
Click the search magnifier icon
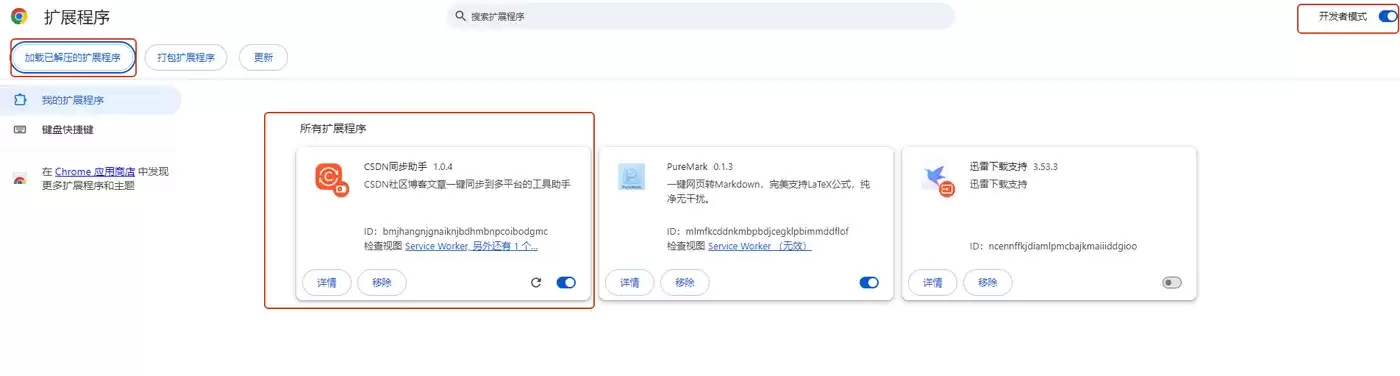tap(460, 16)
